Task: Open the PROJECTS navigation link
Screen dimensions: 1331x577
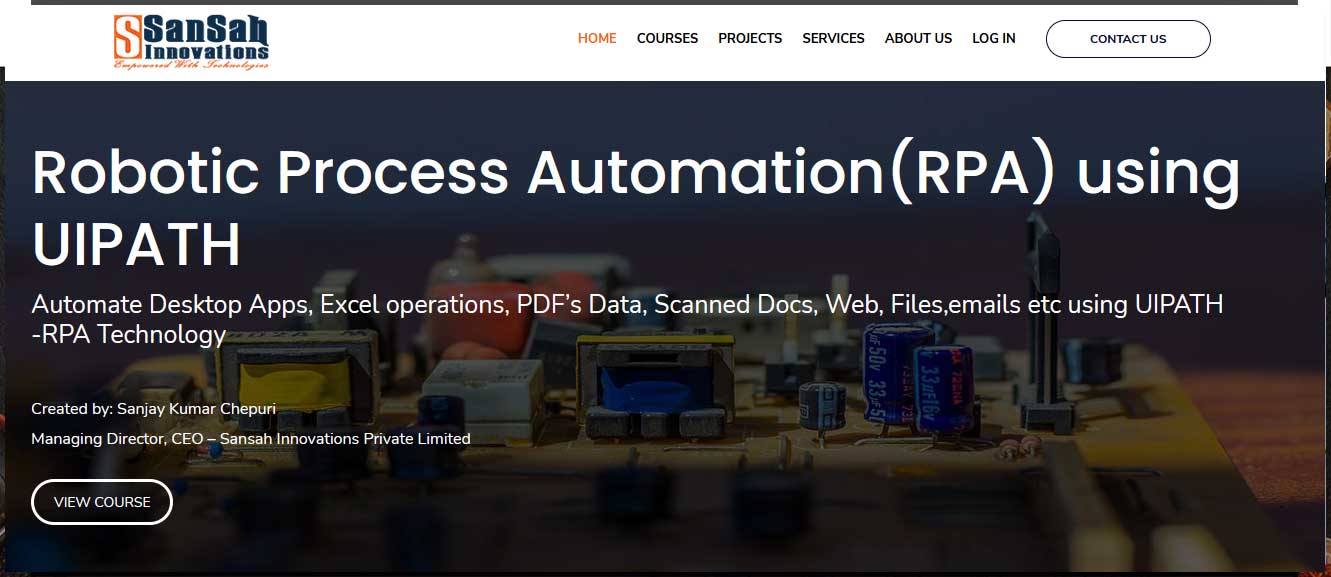Action: coord(750,38)
